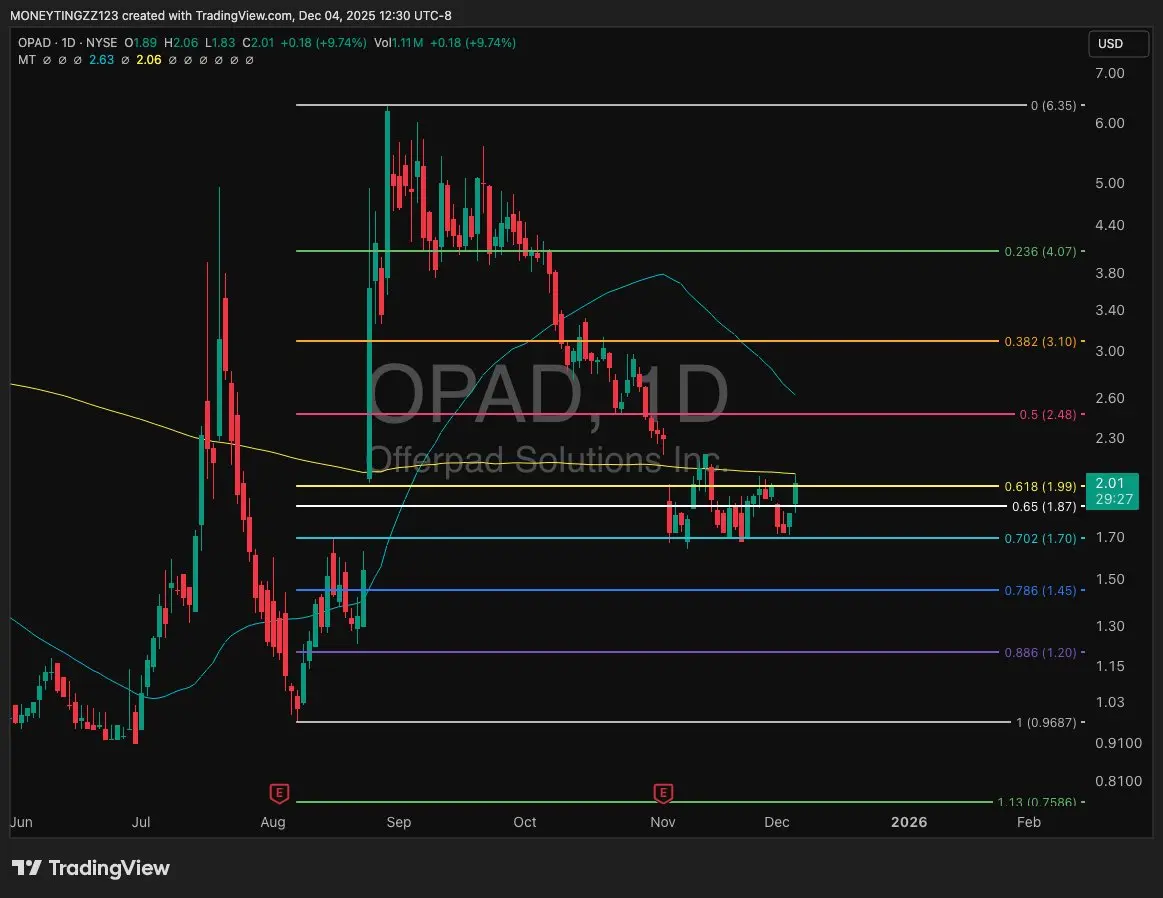Select the Fib label 0.786 (1.45)
This screenshot has width=1163, height=898.
[x=1040, y=591]
